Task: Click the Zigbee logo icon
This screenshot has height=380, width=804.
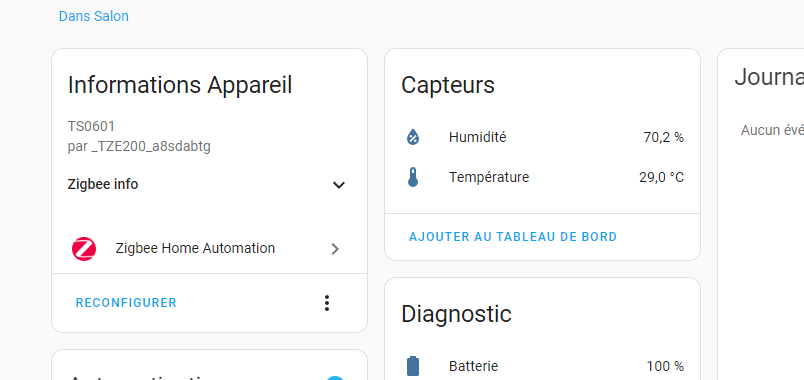Action: 84,249
